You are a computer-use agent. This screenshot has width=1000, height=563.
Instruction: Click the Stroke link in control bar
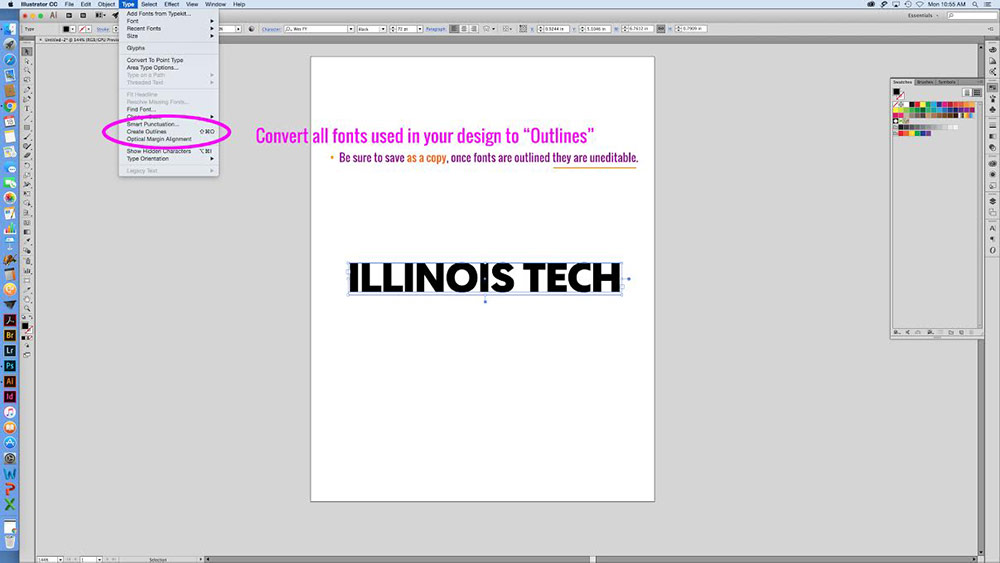(103, 29)
